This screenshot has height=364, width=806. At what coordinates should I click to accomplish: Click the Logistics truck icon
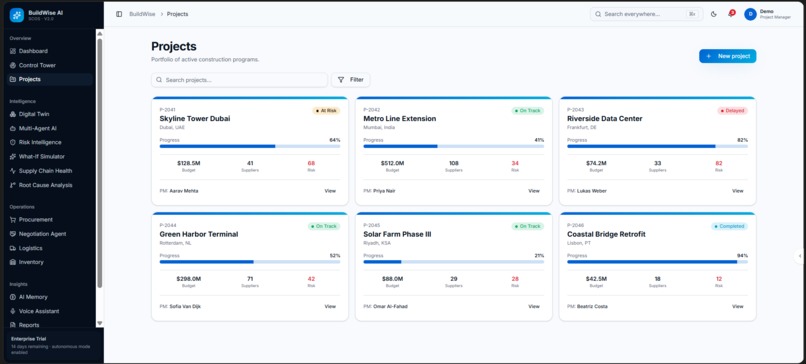pyautogui.click(x=13, y=248)
